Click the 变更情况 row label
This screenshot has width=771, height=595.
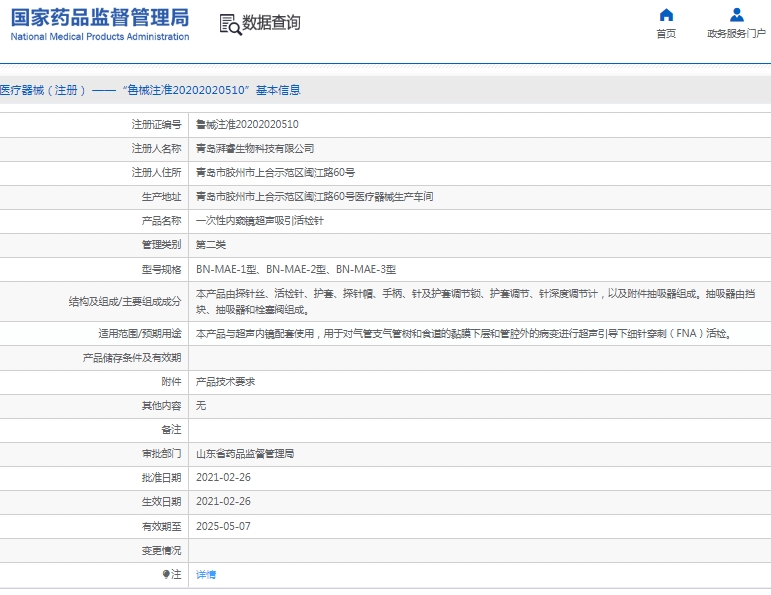tap(161, 550)
